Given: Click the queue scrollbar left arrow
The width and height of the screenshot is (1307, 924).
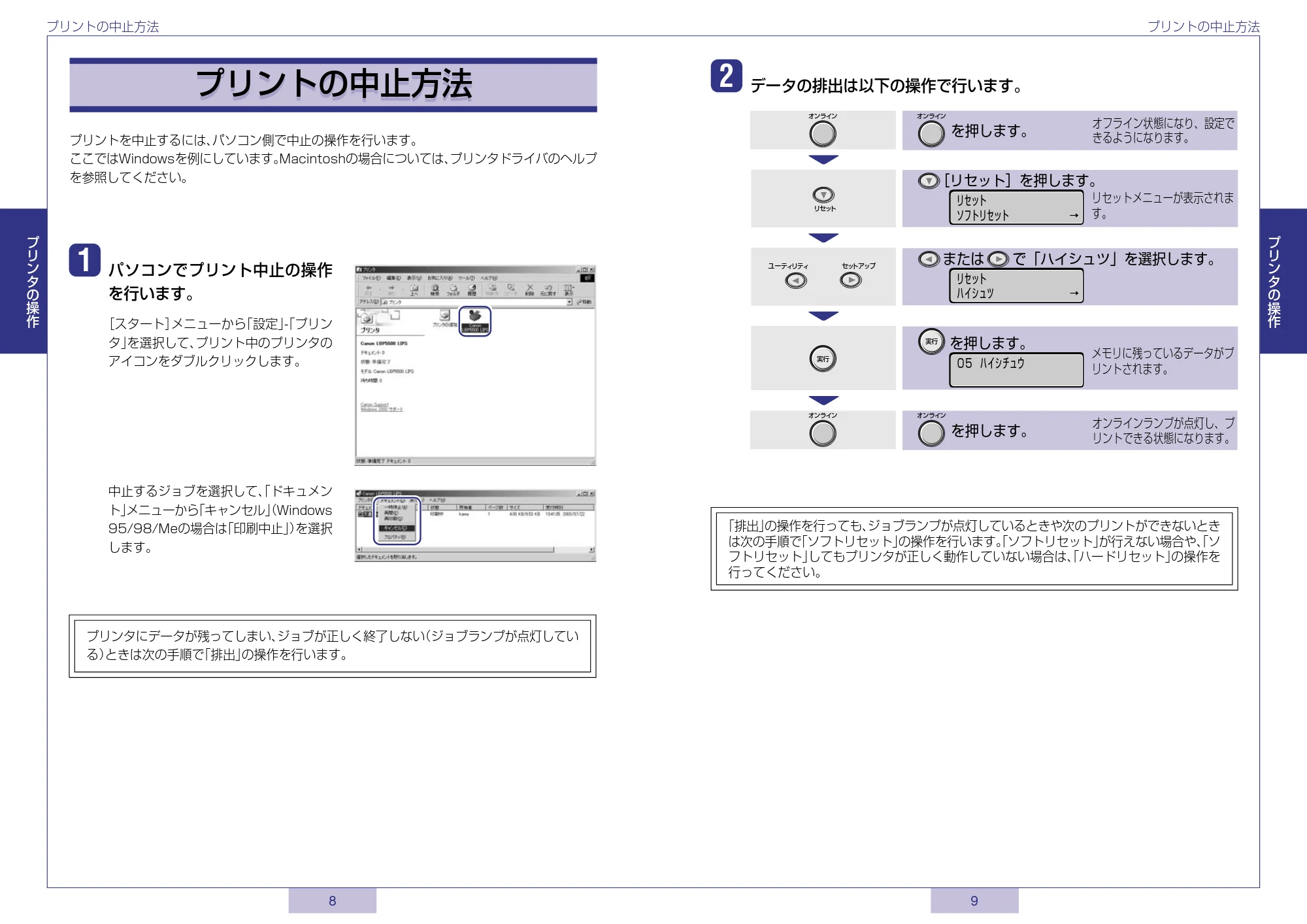Looking at the screenshot, I should click(359, 550).
